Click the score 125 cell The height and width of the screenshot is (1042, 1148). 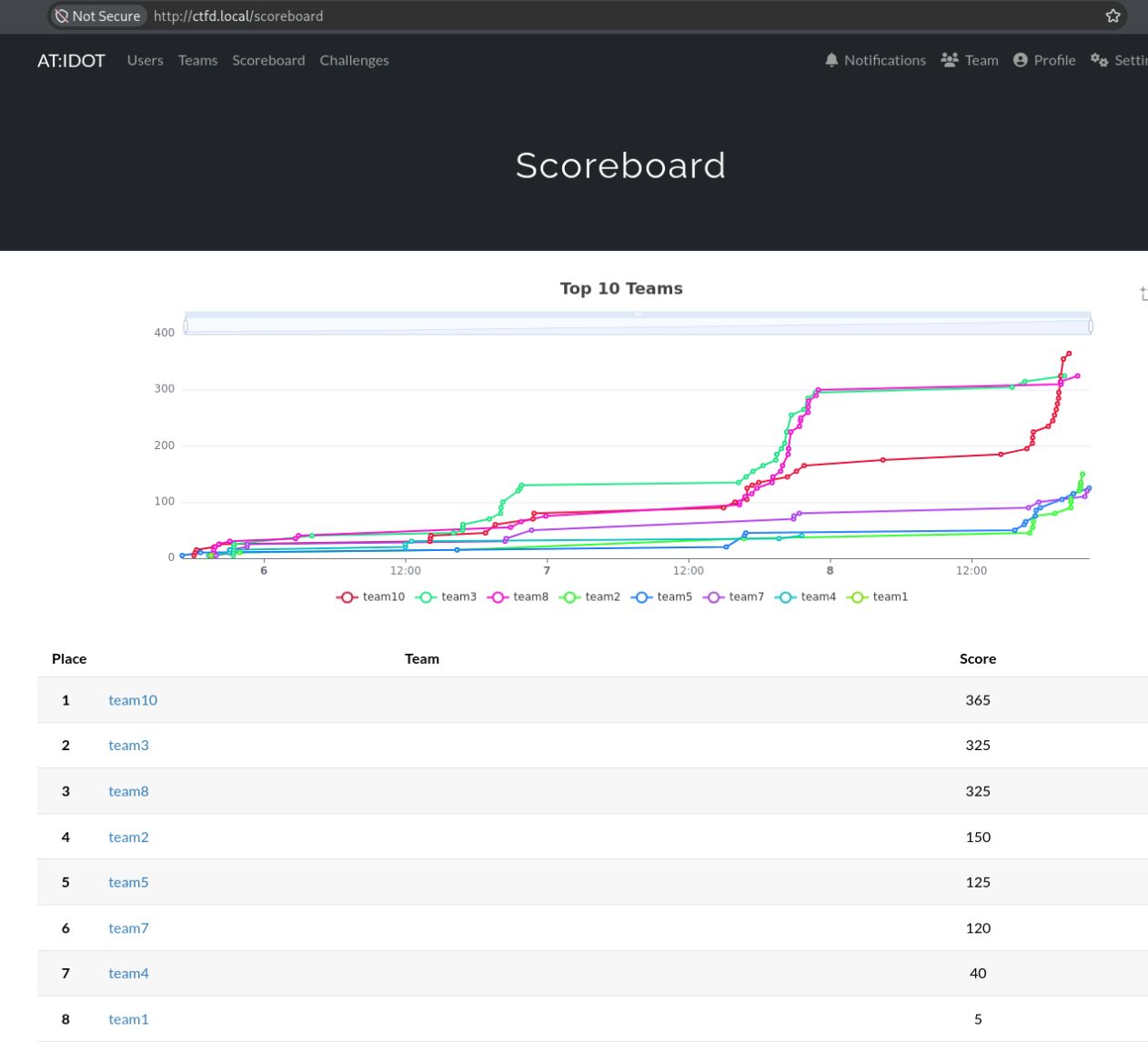click(x=978, y=882)
